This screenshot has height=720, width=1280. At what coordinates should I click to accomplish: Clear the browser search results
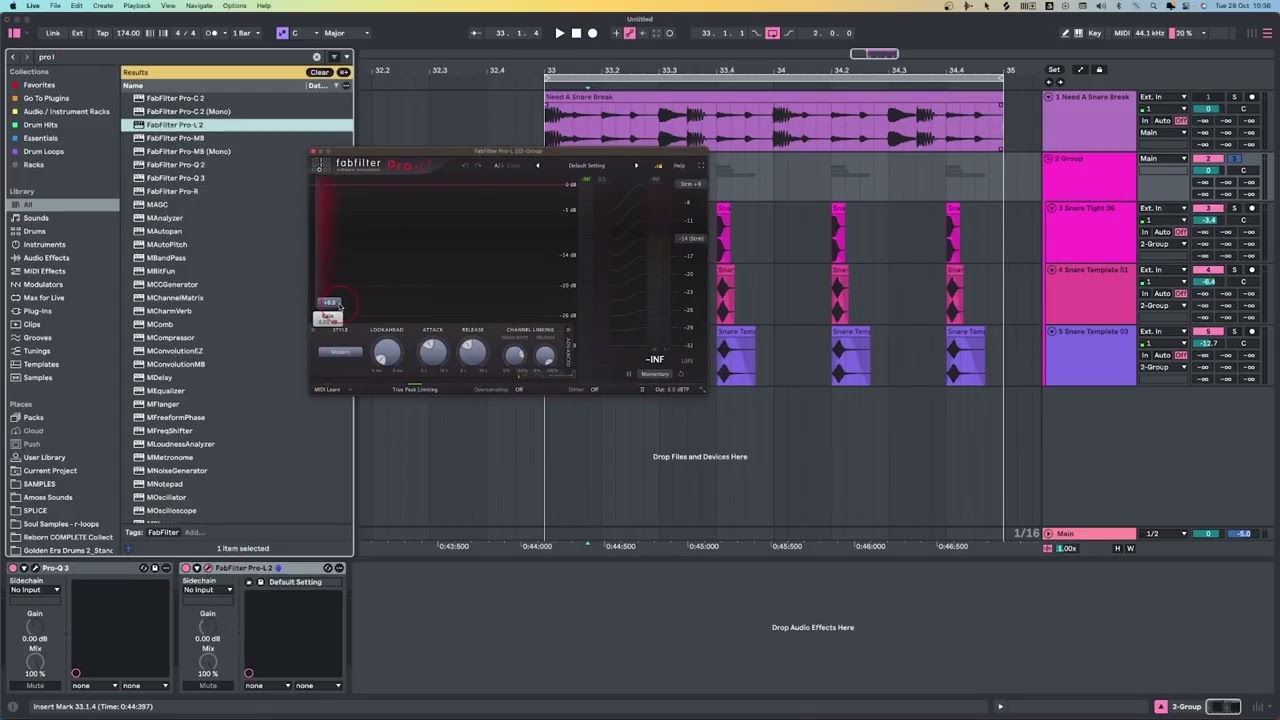tap(319, 72)
